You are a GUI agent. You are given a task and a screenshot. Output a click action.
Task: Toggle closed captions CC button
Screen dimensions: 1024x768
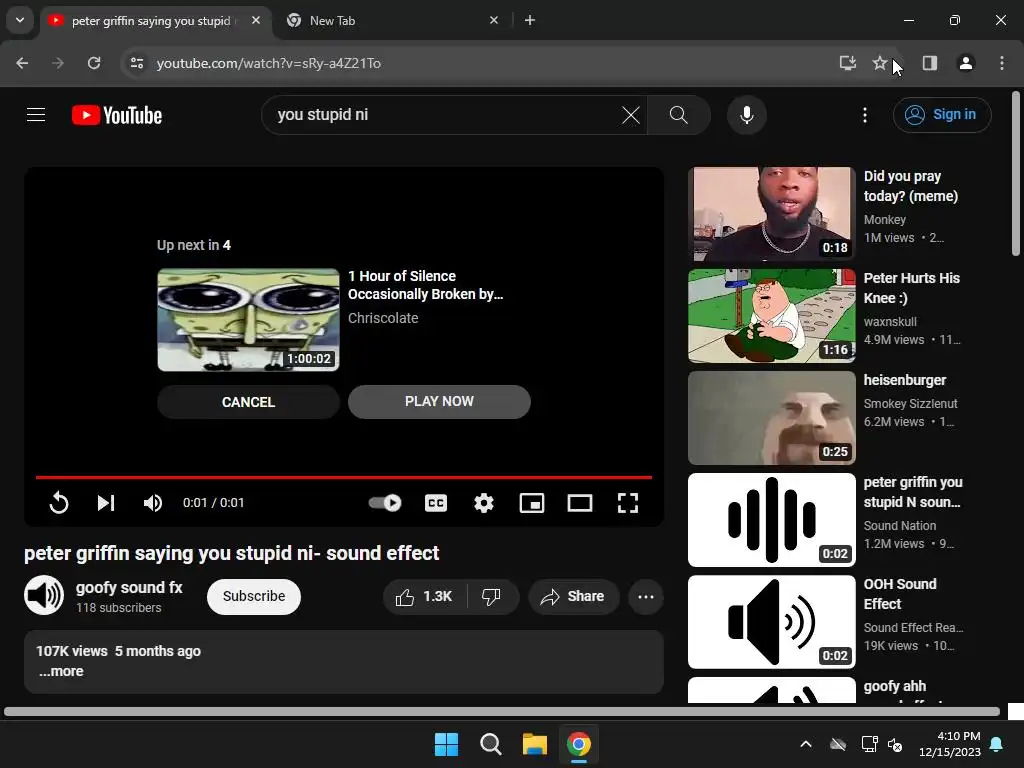point(436,503)
